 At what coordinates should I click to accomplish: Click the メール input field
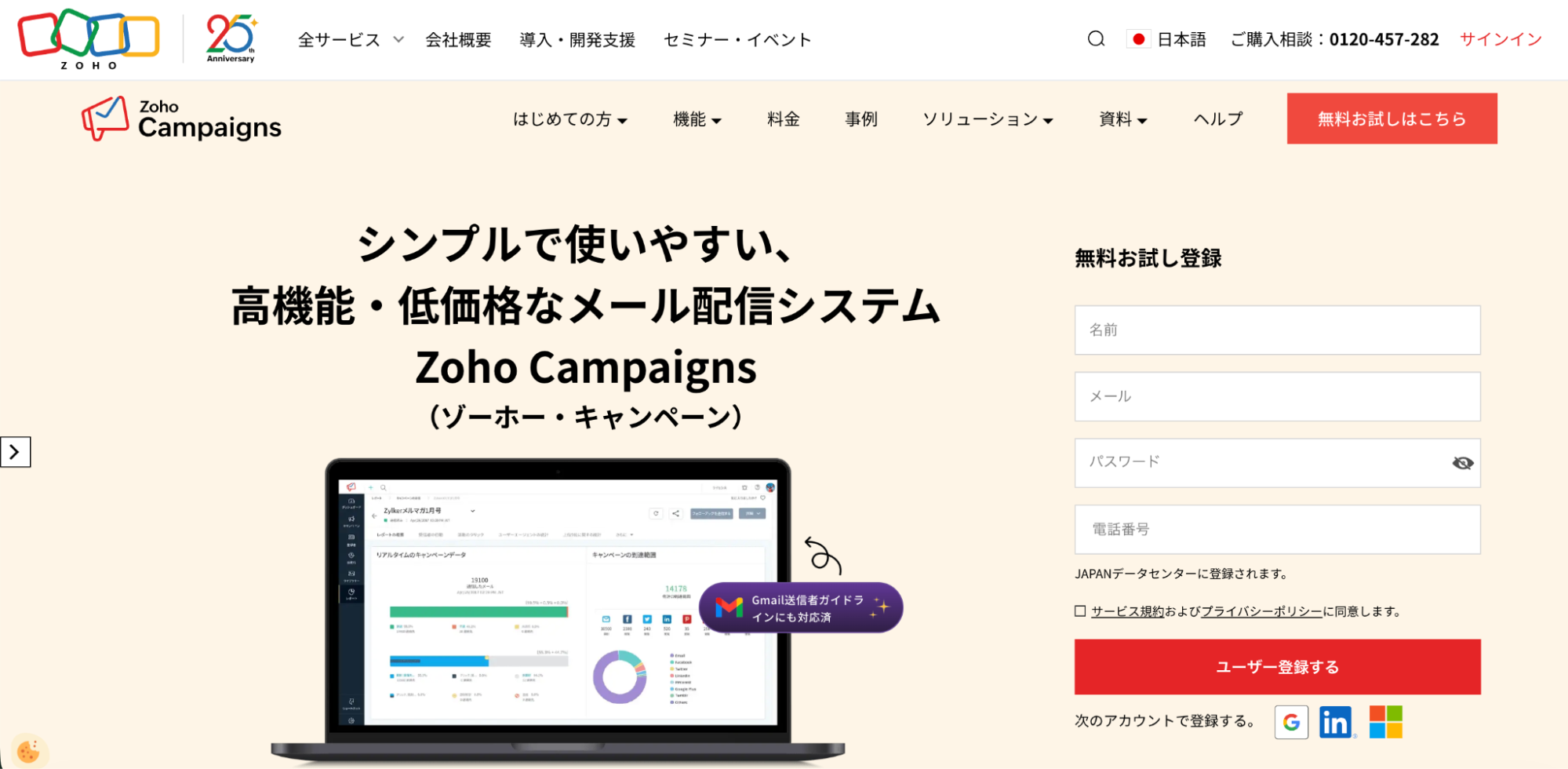click(x=1277, y=396)
